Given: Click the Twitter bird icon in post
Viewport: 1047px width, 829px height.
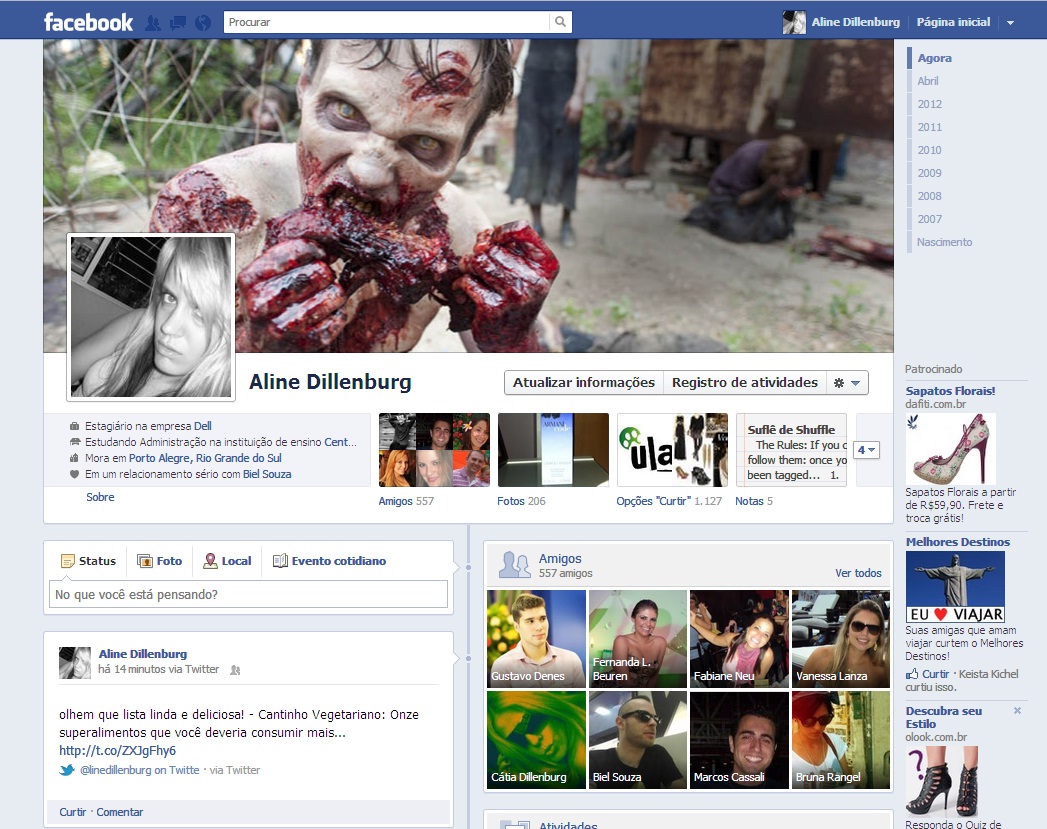Looking at the screenshot, I should click(x=67, y=770).
